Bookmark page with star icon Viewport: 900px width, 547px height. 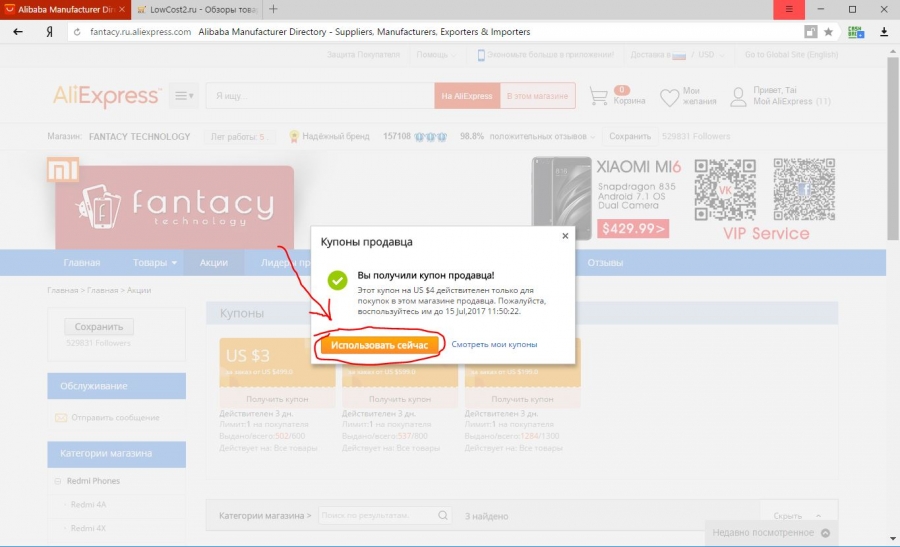(x=828, y=32)
